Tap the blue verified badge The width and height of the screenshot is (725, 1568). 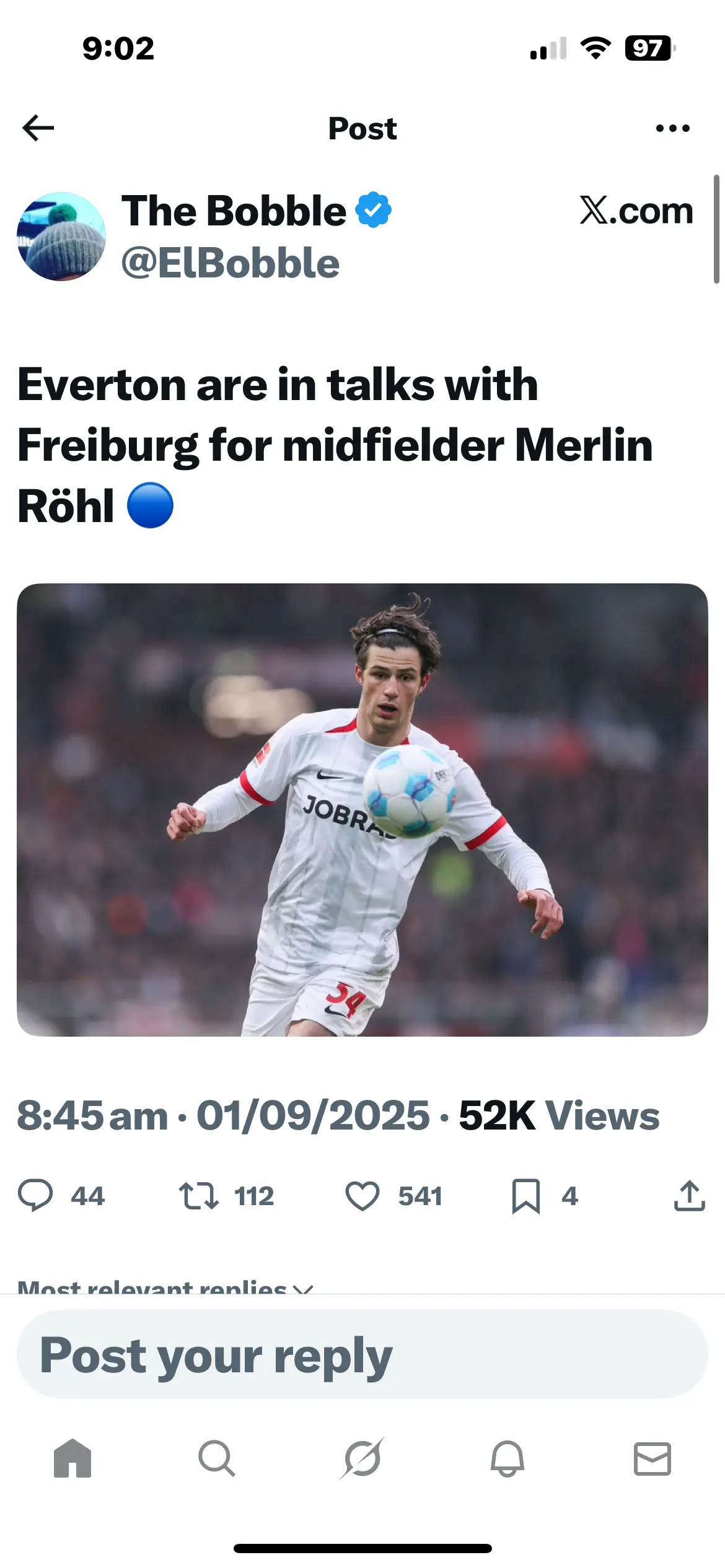(x=373, y=211)
